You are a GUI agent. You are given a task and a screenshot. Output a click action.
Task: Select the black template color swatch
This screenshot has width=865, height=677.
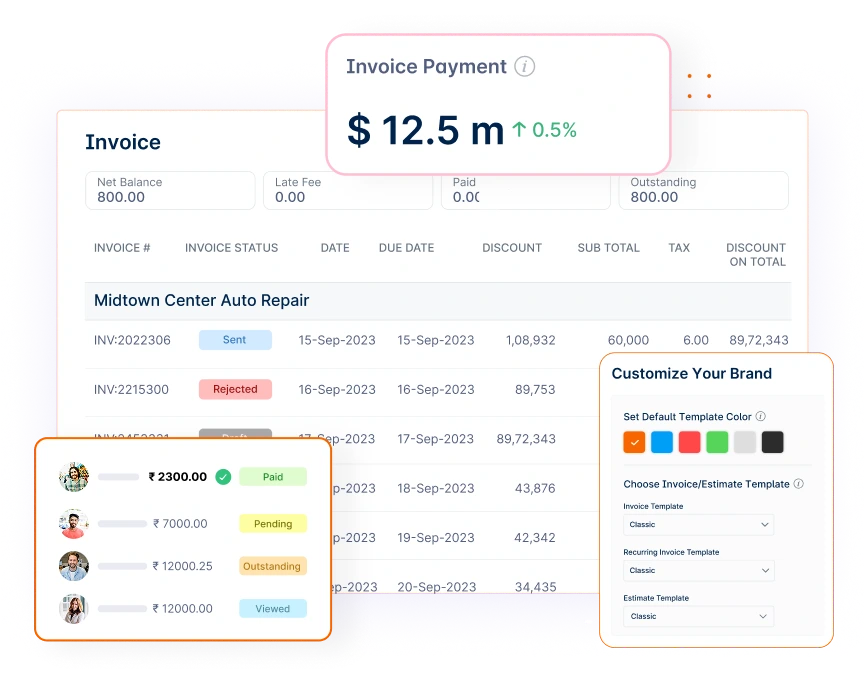click(x=772, y=442)
